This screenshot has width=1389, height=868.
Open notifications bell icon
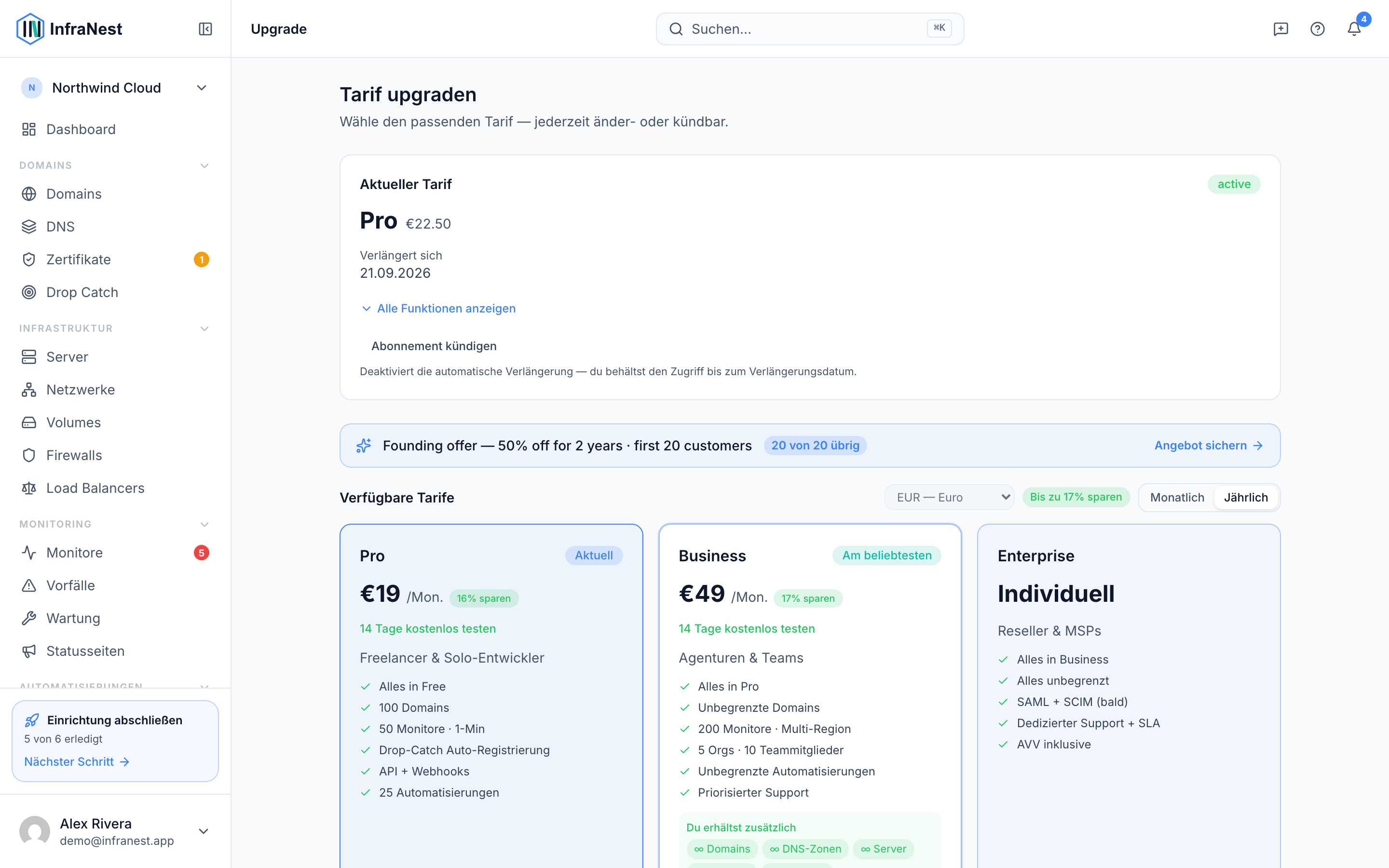pos(1354,29)
